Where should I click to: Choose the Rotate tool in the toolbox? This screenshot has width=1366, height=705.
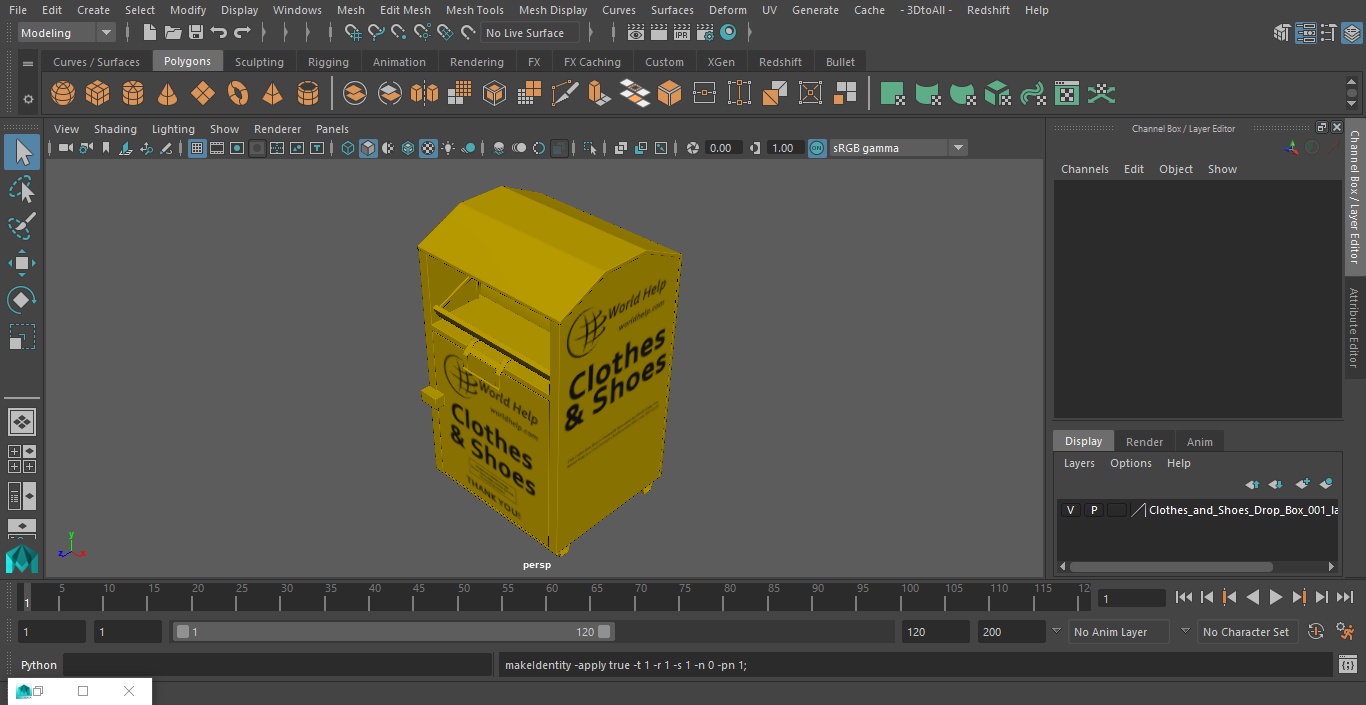(x=22, y=300)
